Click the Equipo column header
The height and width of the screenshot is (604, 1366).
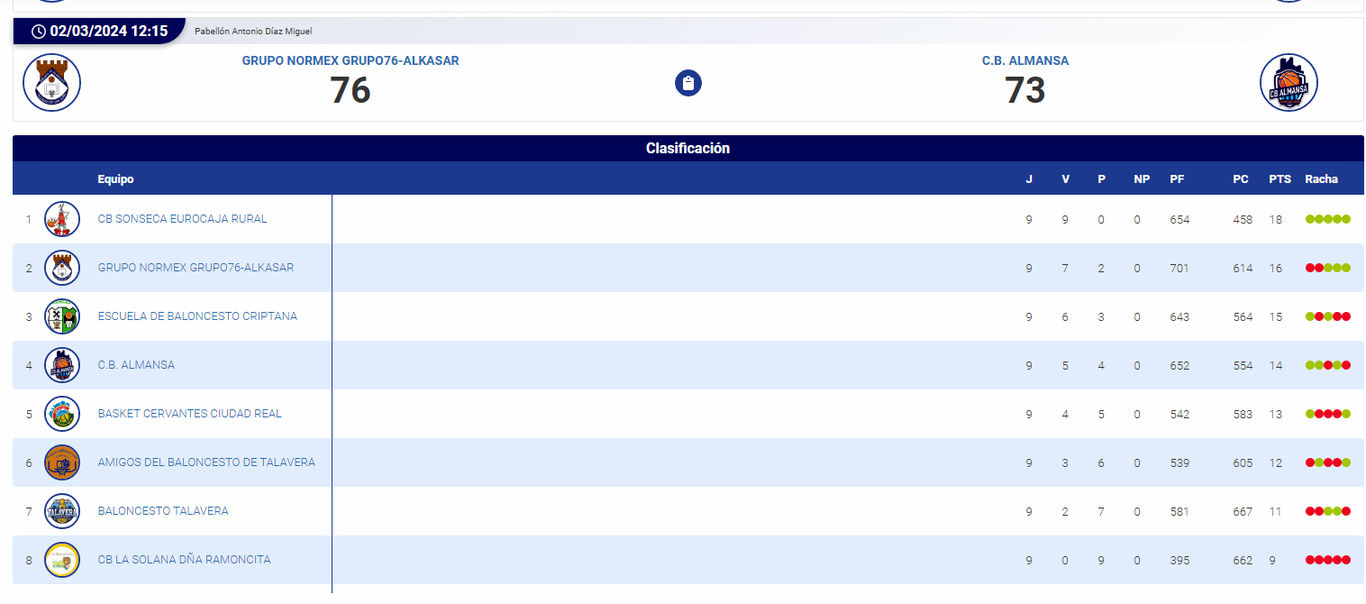tap(115, 180)
